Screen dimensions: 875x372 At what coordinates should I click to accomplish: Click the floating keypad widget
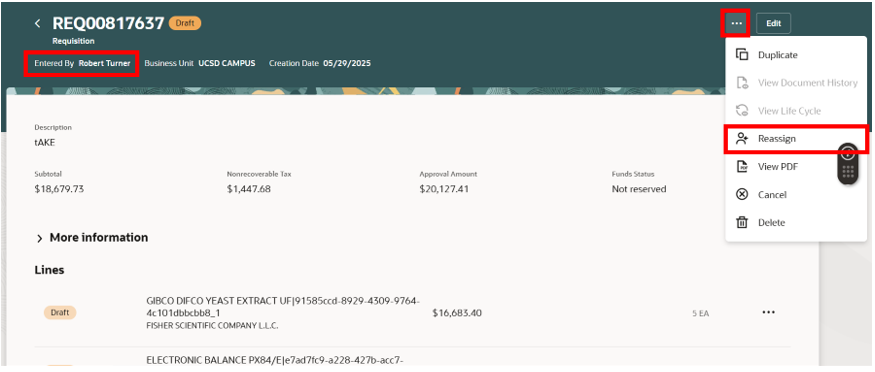(x=848, y=163)
